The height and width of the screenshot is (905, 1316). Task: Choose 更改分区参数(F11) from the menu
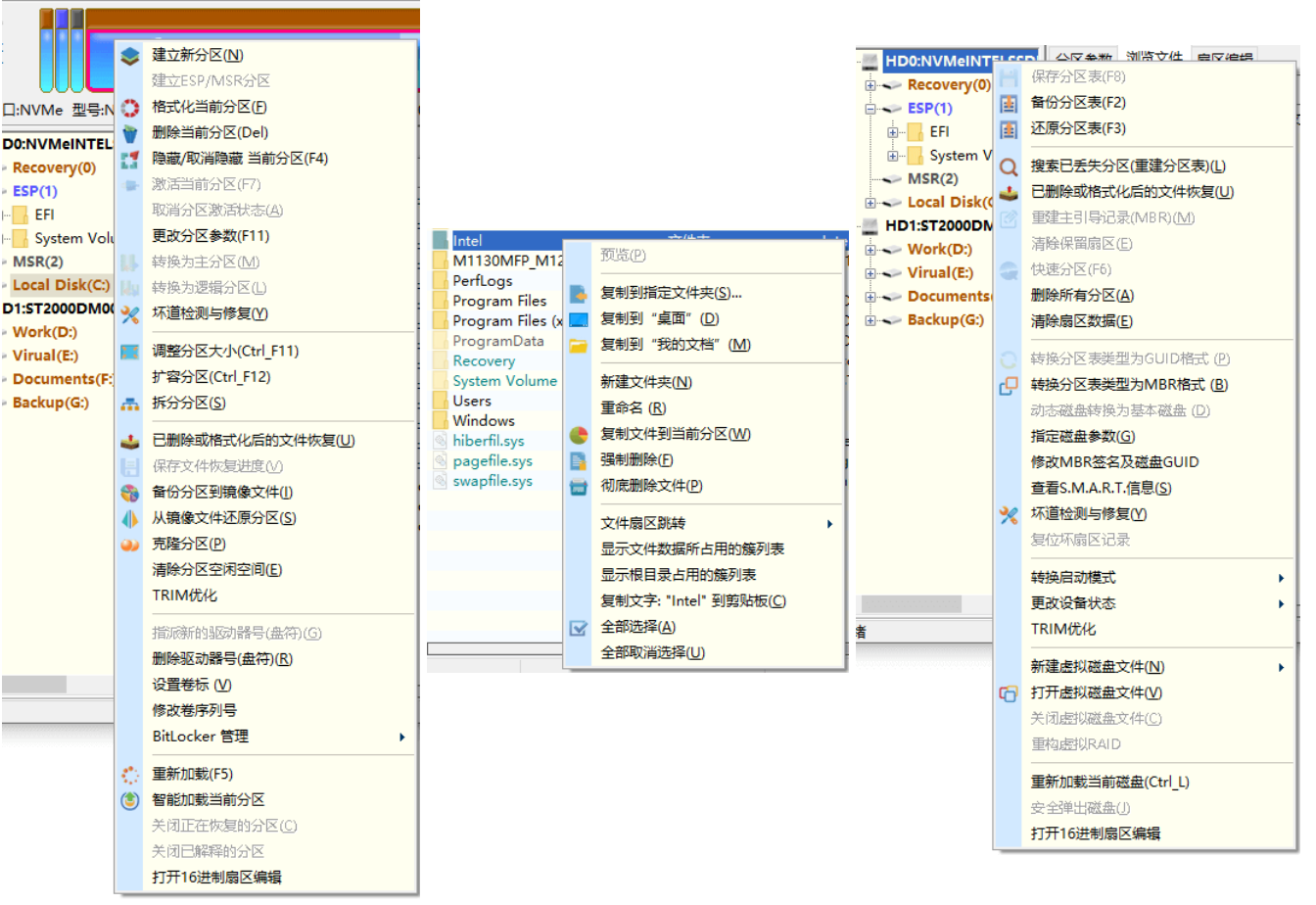[211, 236]
